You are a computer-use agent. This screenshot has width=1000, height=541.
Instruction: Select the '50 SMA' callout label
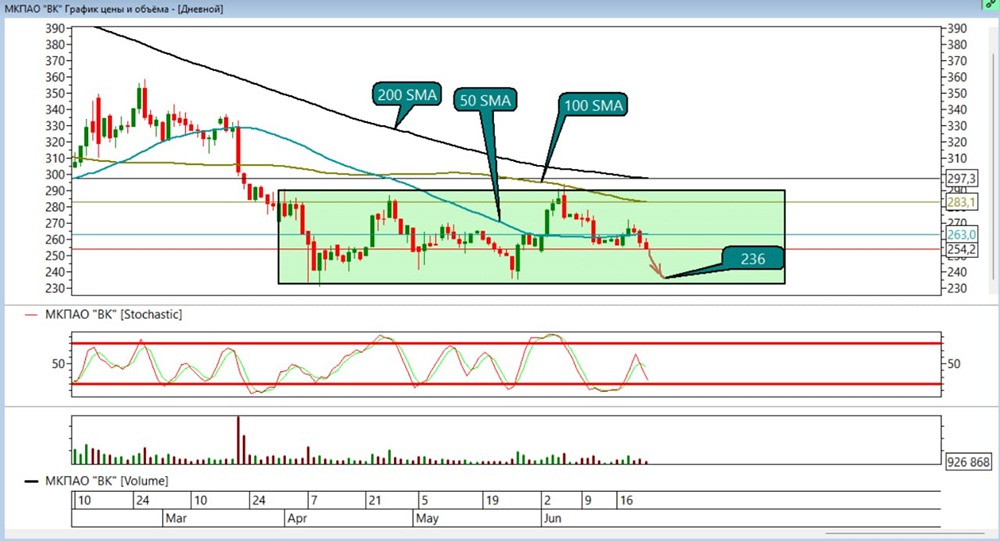point(485,100)
